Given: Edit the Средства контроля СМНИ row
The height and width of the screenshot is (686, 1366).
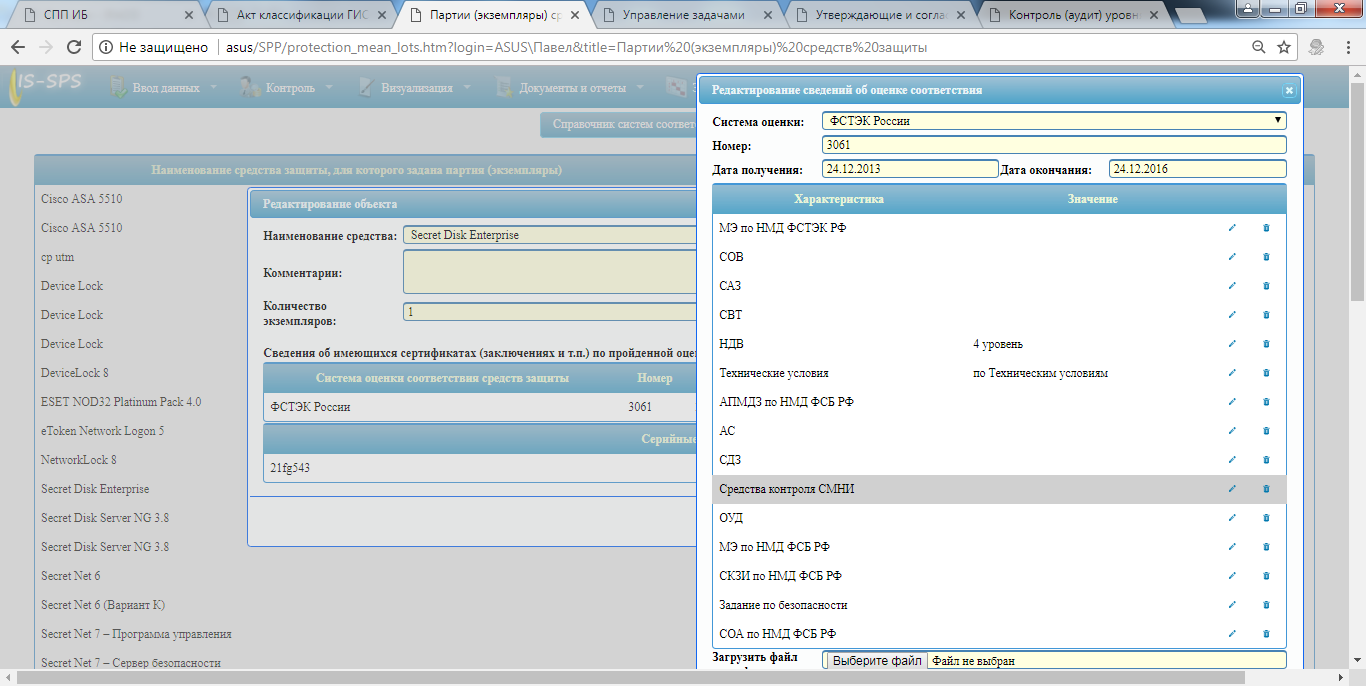Looking at the screenshot, I should (1232, 489).
